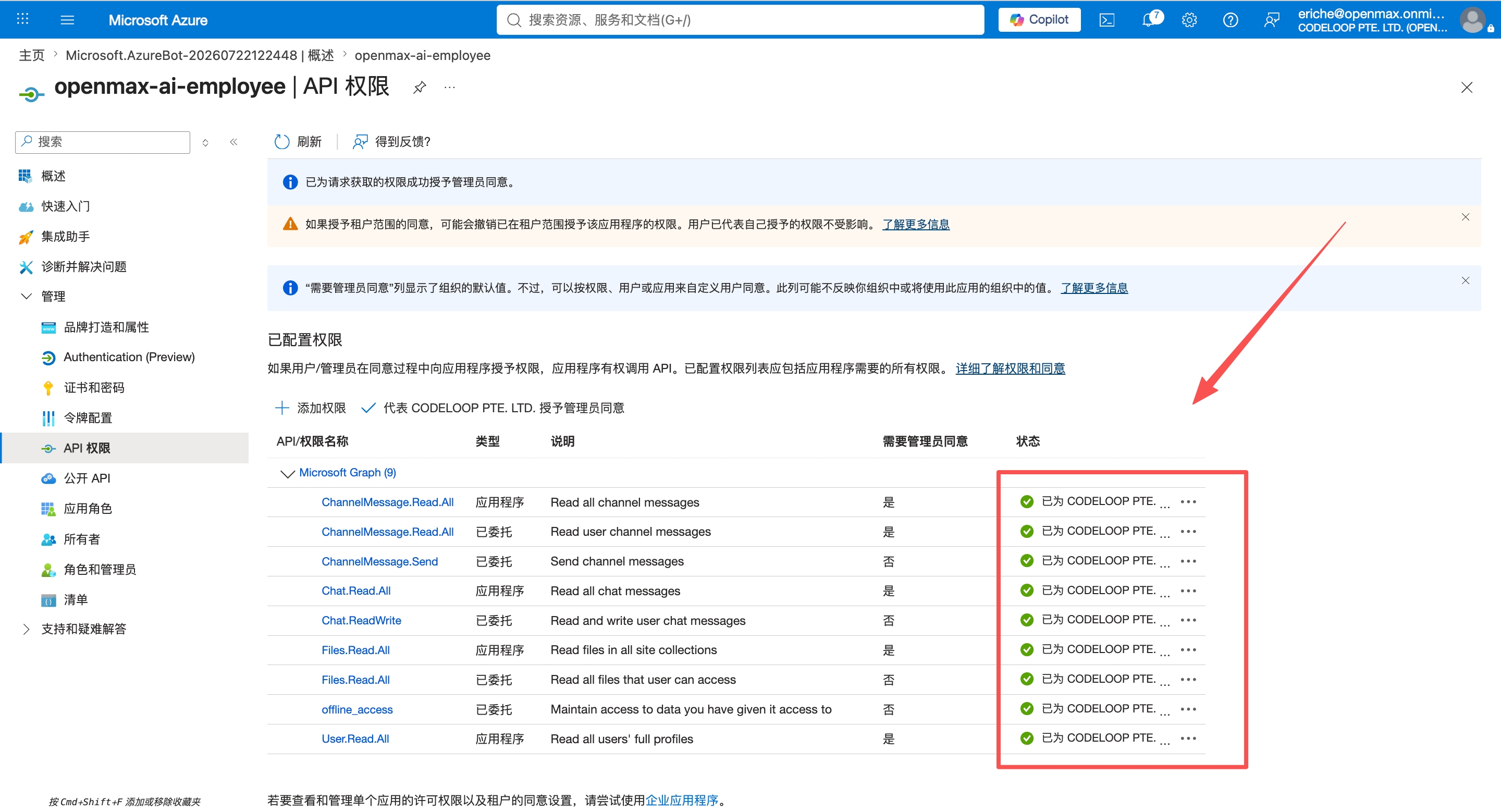Open the application-type ChannelMessage.Read.All permission
This screenshot has height=812, width=1501.
387,502
